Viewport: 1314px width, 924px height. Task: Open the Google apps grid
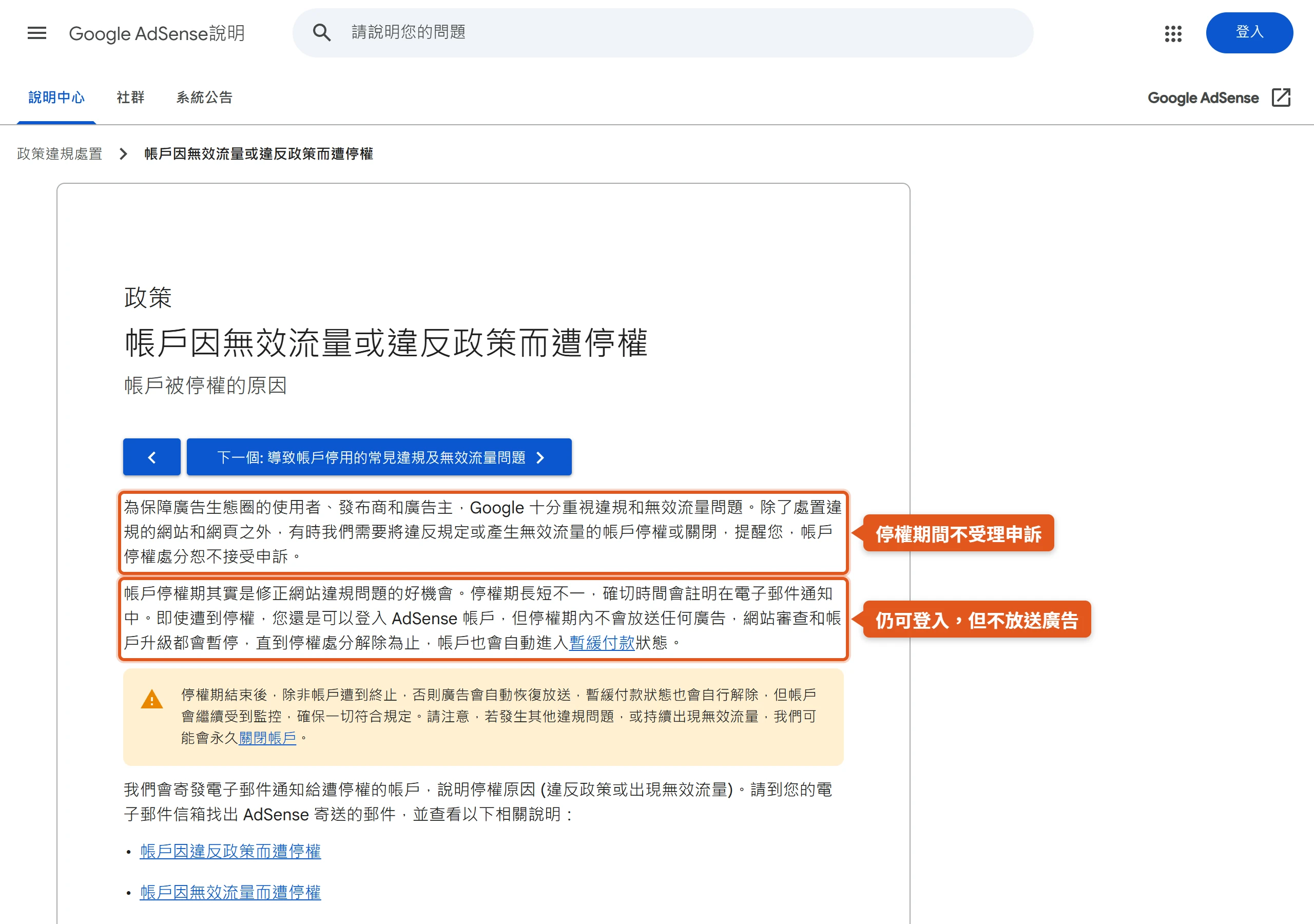click(x=1173, y=33)
